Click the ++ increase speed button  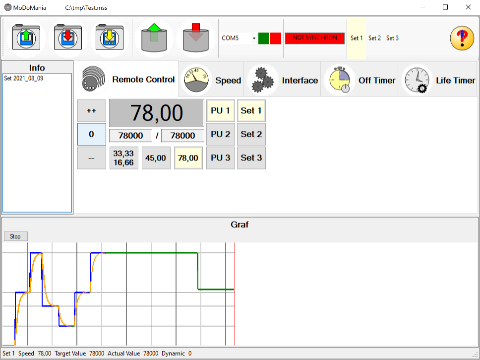91,111
